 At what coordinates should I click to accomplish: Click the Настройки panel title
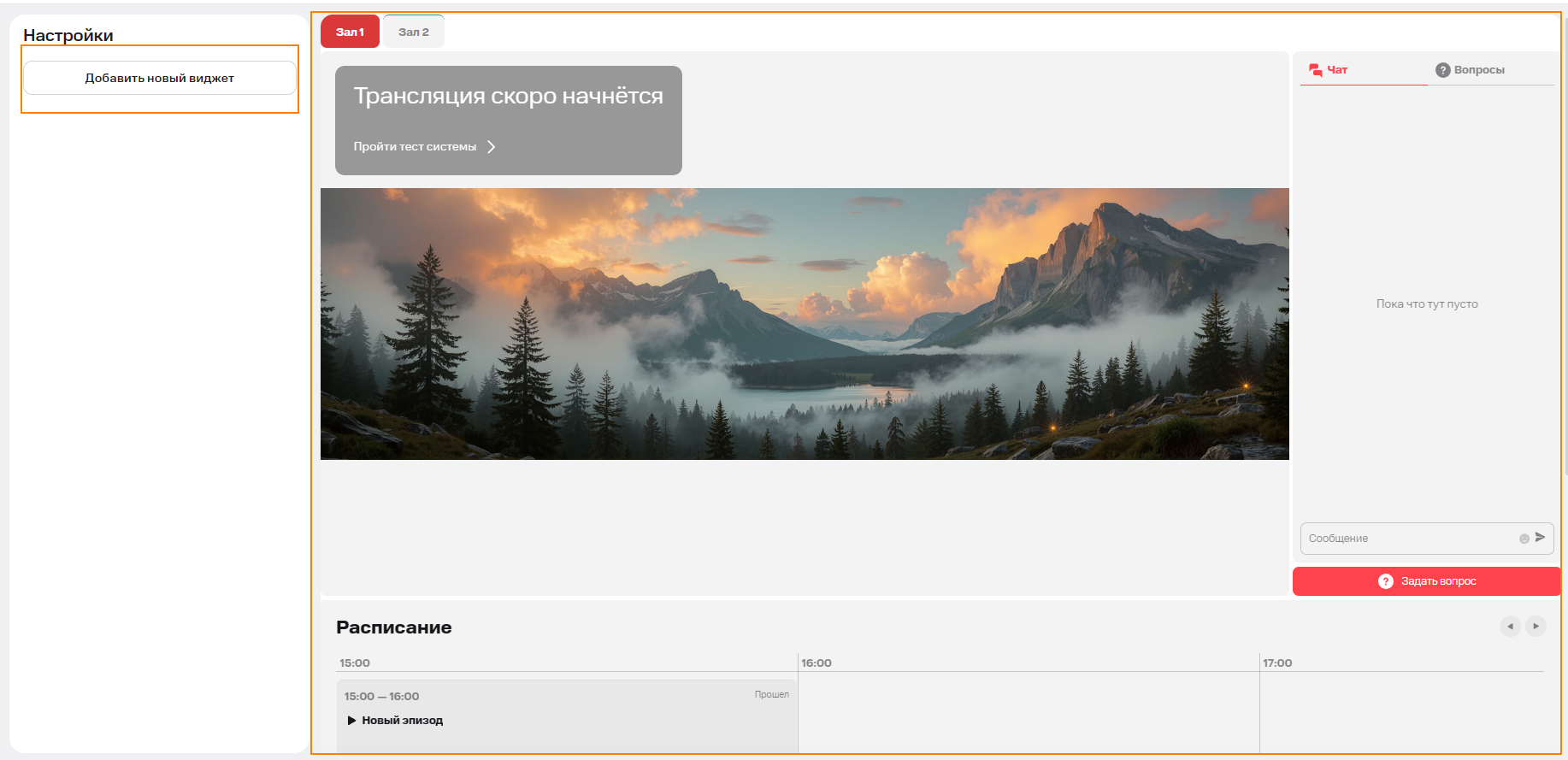(x=68, y=35)
